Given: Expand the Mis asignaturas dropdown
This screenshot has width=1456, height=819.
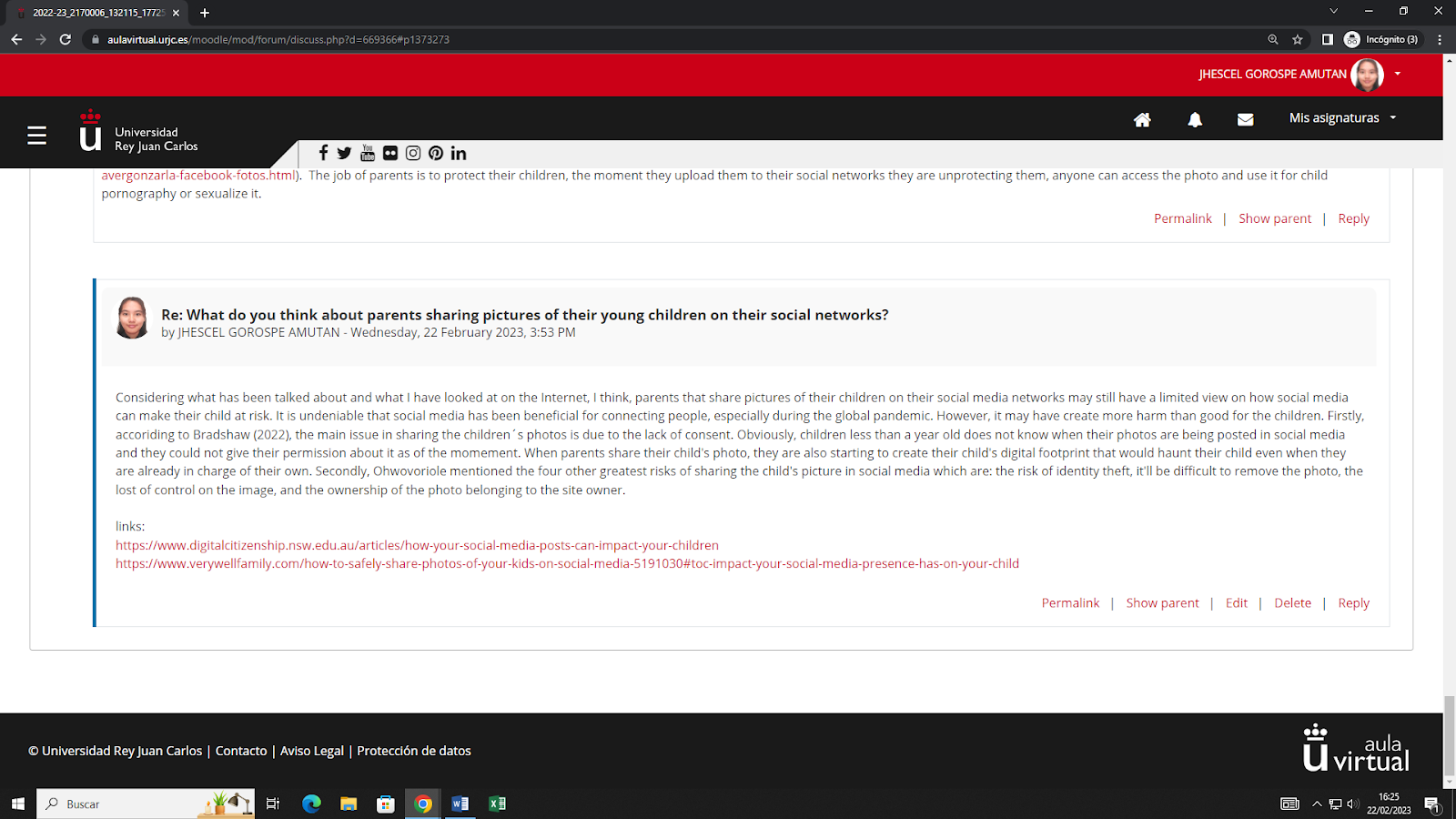Looking at the screenshot, I should point(1342,117).
